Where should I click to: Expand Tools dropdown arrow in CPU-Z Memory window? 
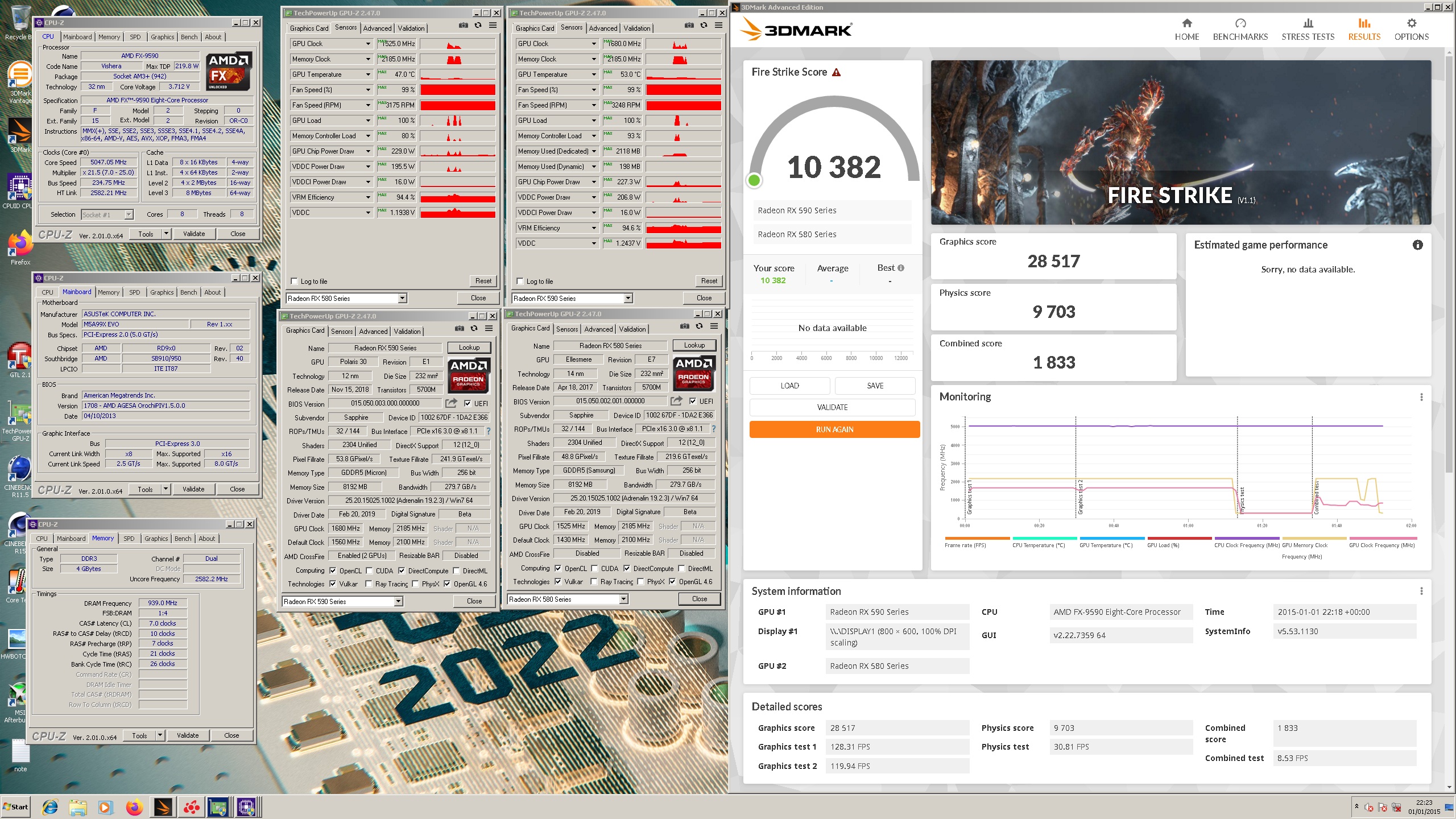pyautogui.click(x=160, y=735)
